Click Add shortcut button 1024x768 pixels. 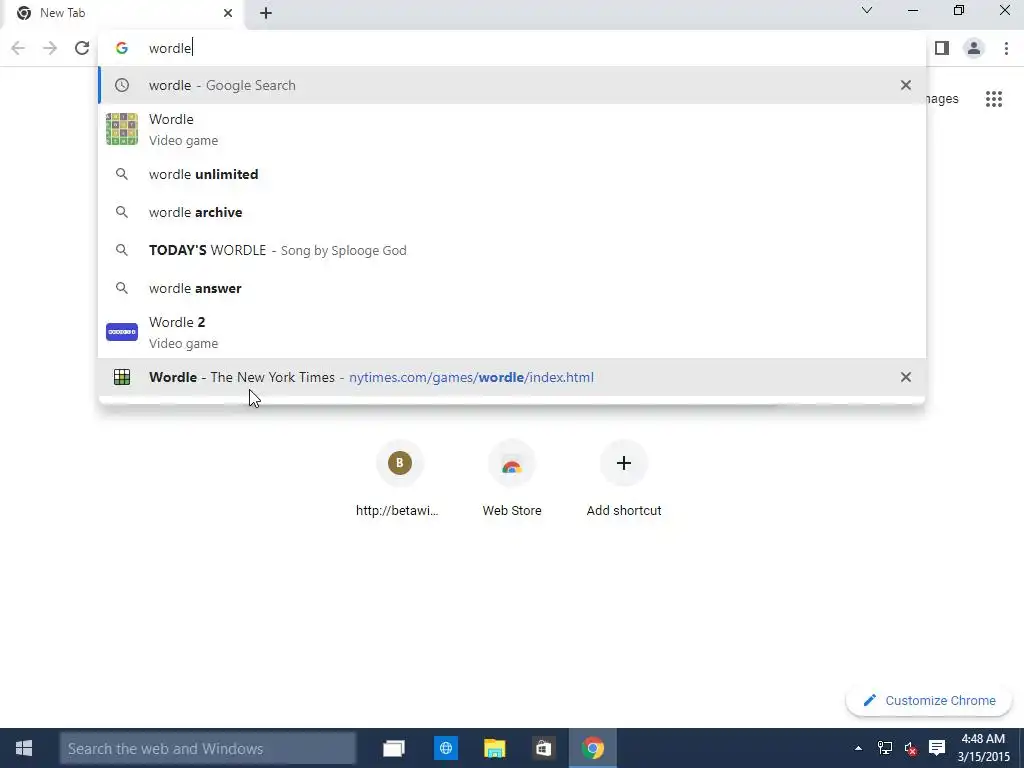click(x=624, y=480)
